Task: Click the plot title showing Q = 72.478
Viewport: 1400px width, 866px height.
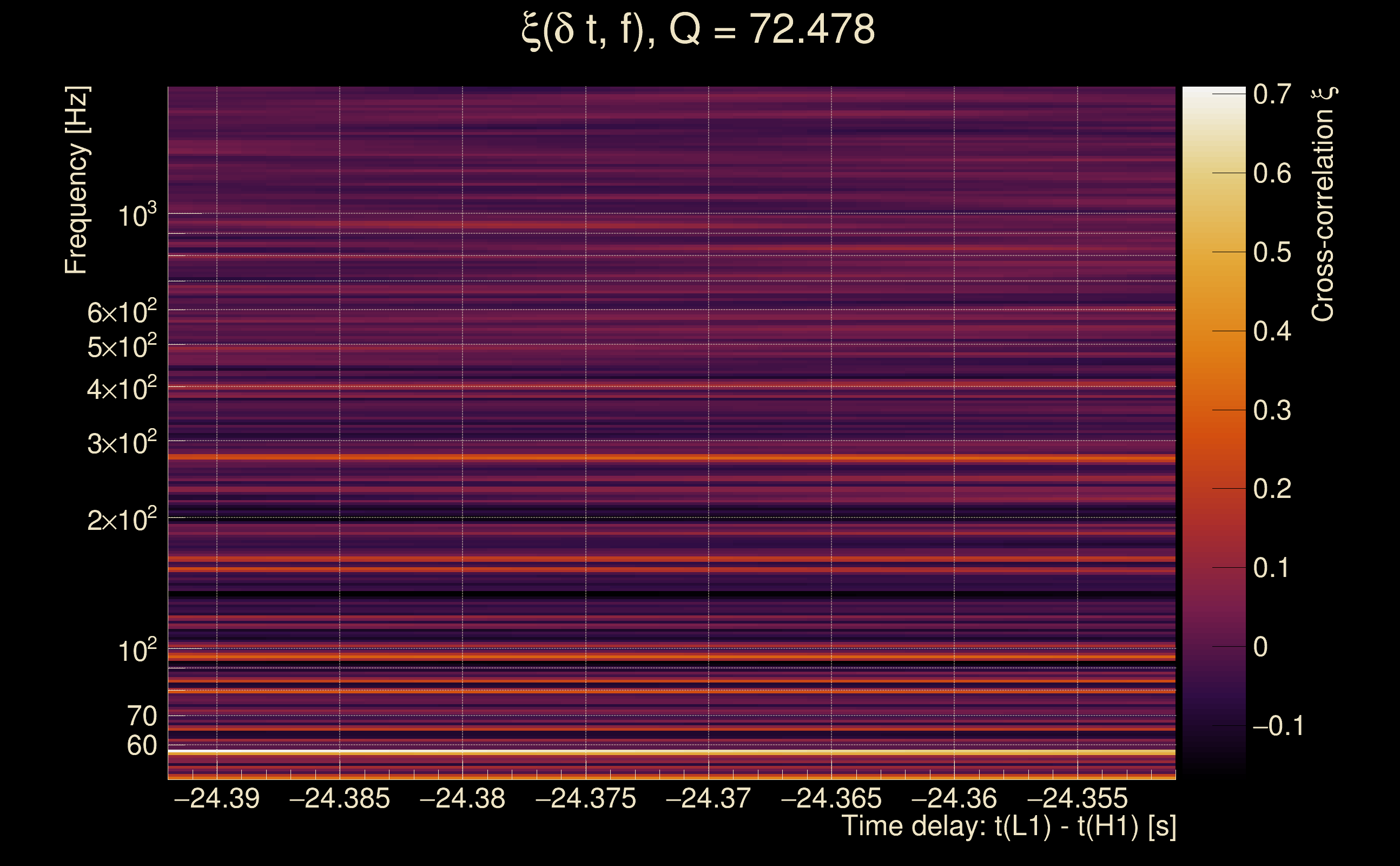Action: point(698,30)
